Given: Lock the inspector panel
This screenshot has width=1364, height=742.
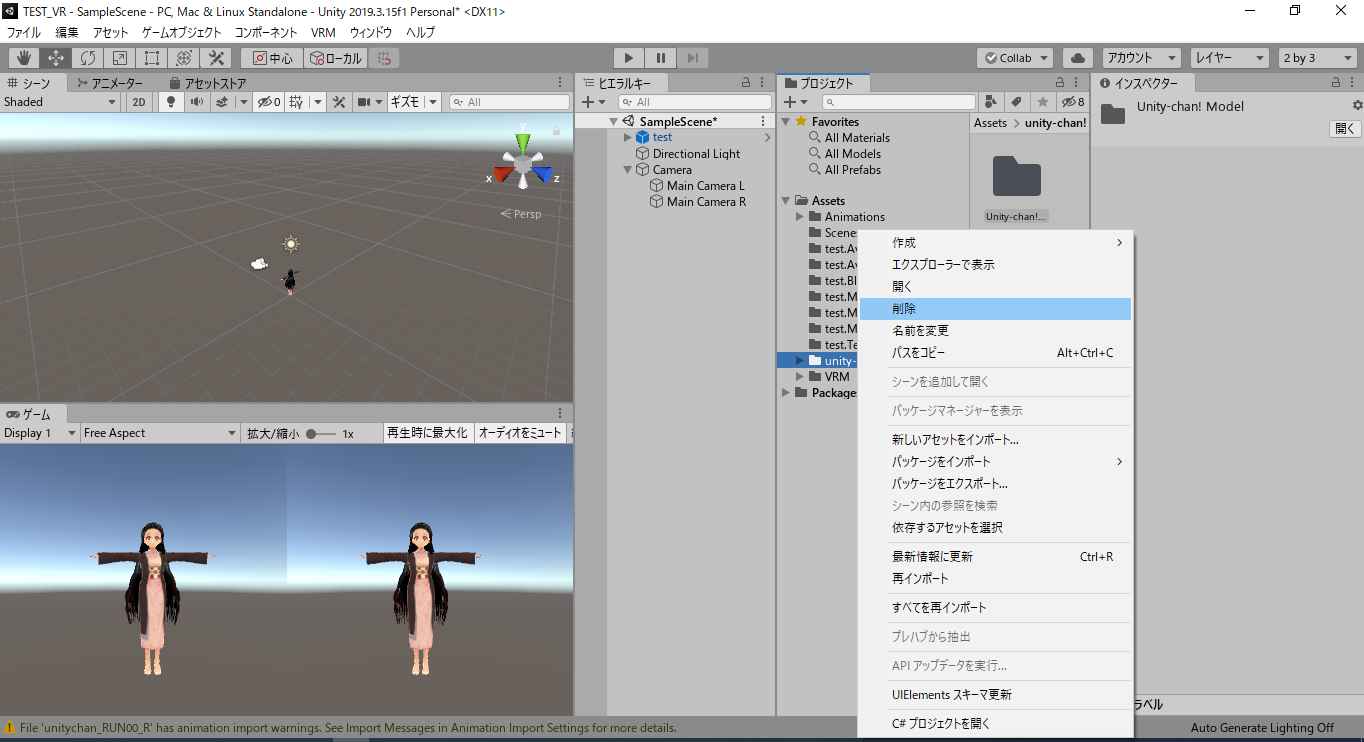Looking at the screenshot, I should coord(1334,83).
